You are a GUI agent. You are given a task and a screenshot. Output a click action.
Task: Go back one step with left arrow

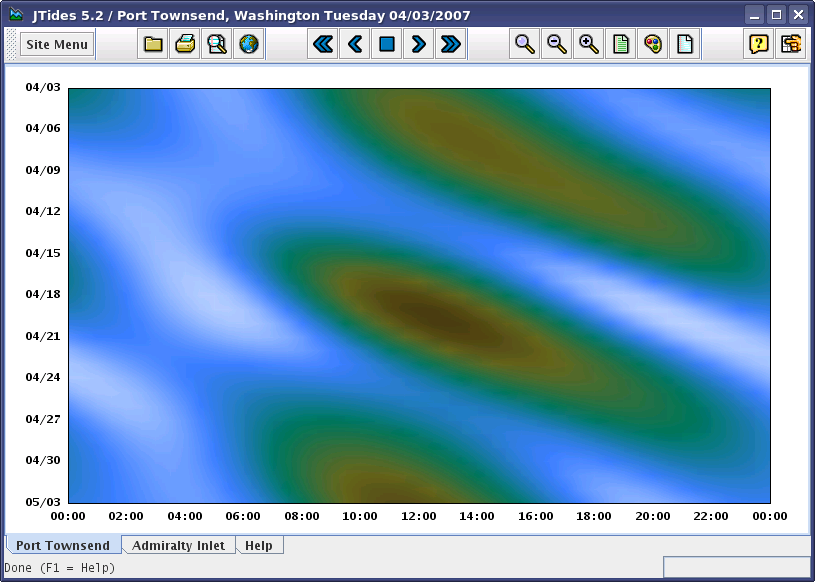click(355, 44)
